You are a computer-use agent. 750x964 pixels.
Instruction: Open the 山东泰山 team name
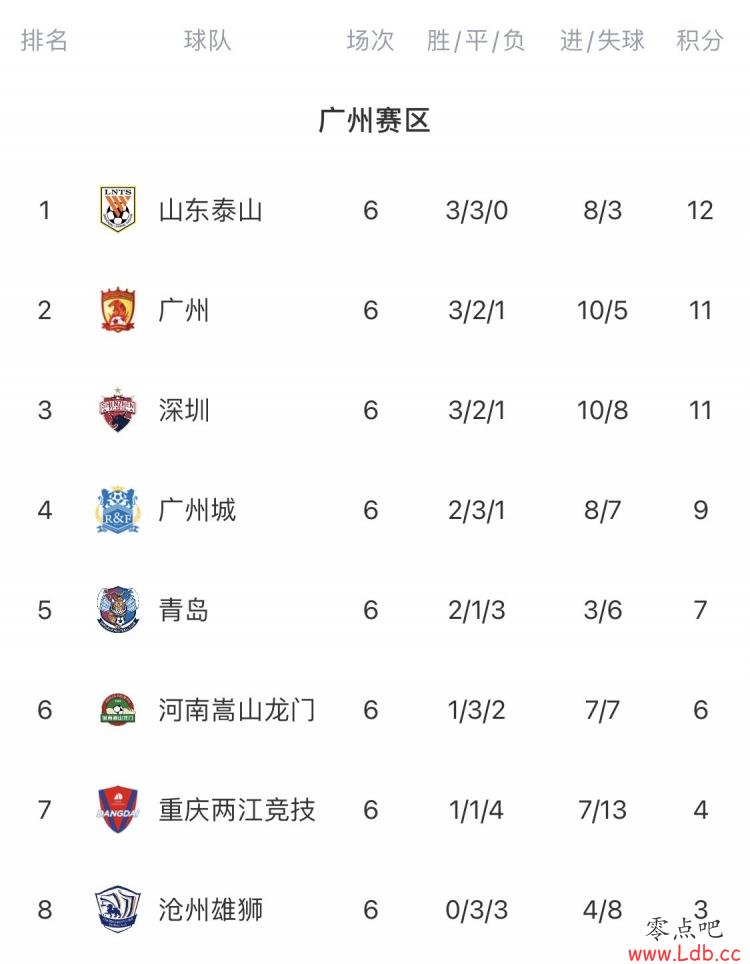click(210, 210)
